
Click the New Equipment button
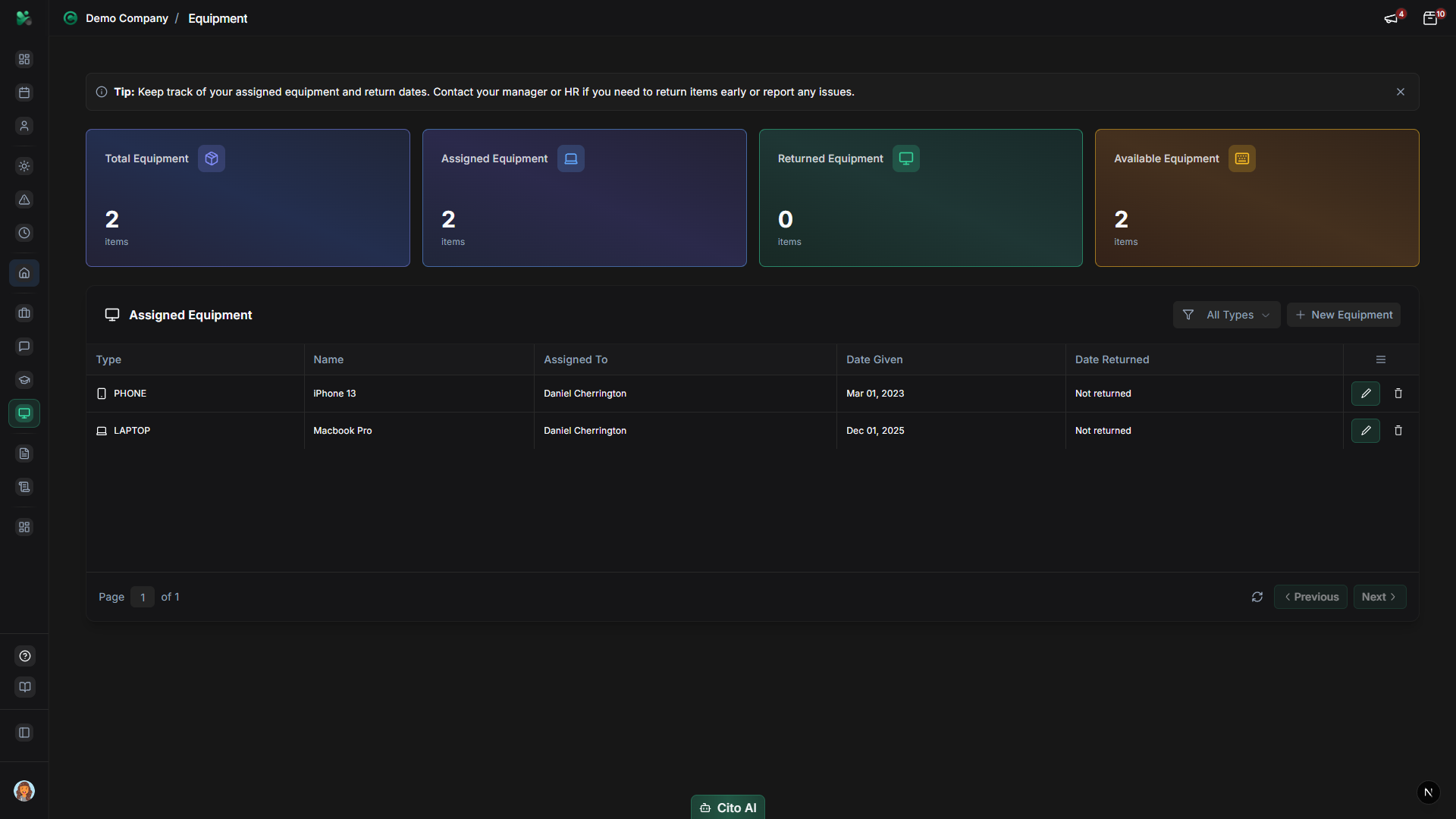pos(1344,314)
